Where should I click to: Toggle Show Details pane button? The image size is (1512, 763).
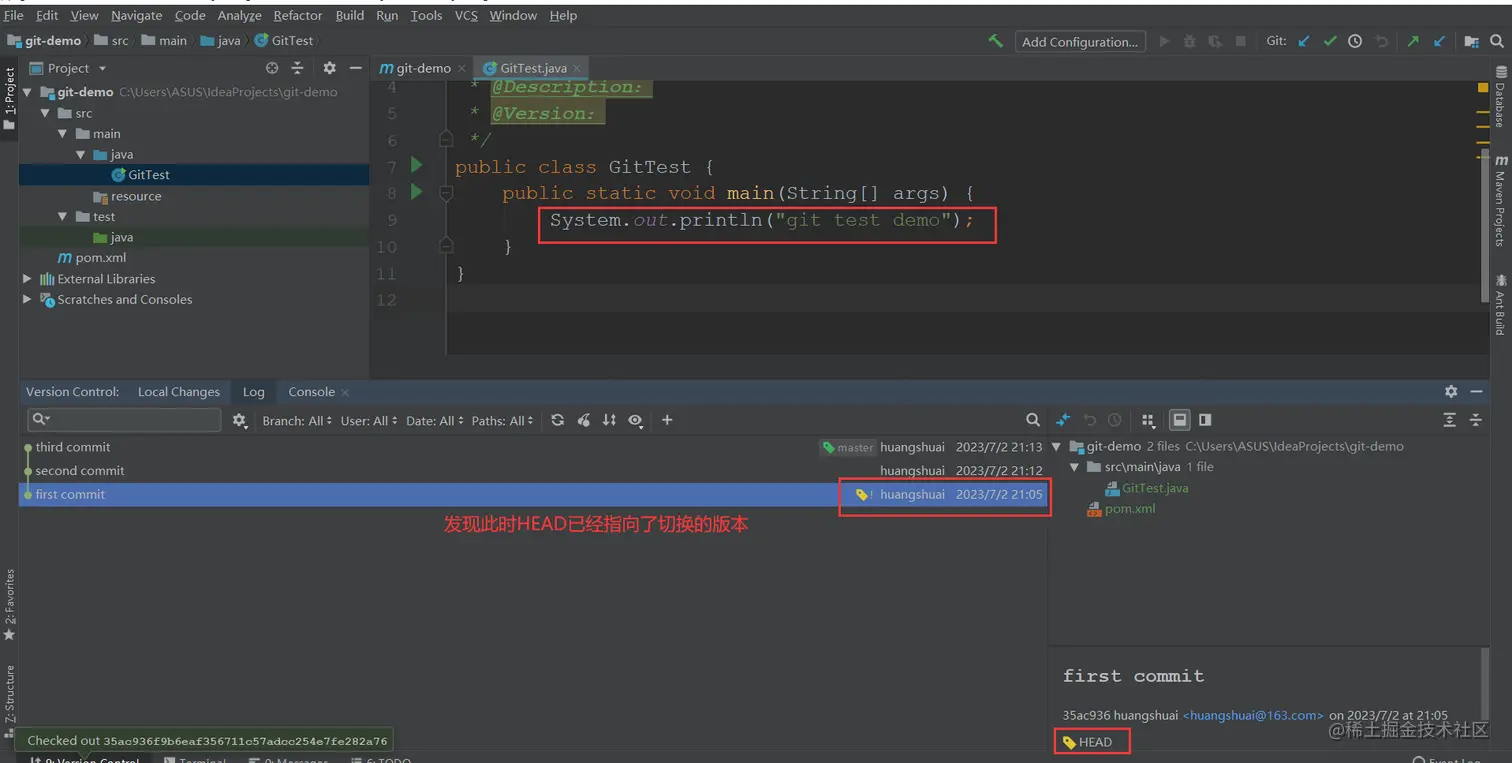click(1180, 420)
